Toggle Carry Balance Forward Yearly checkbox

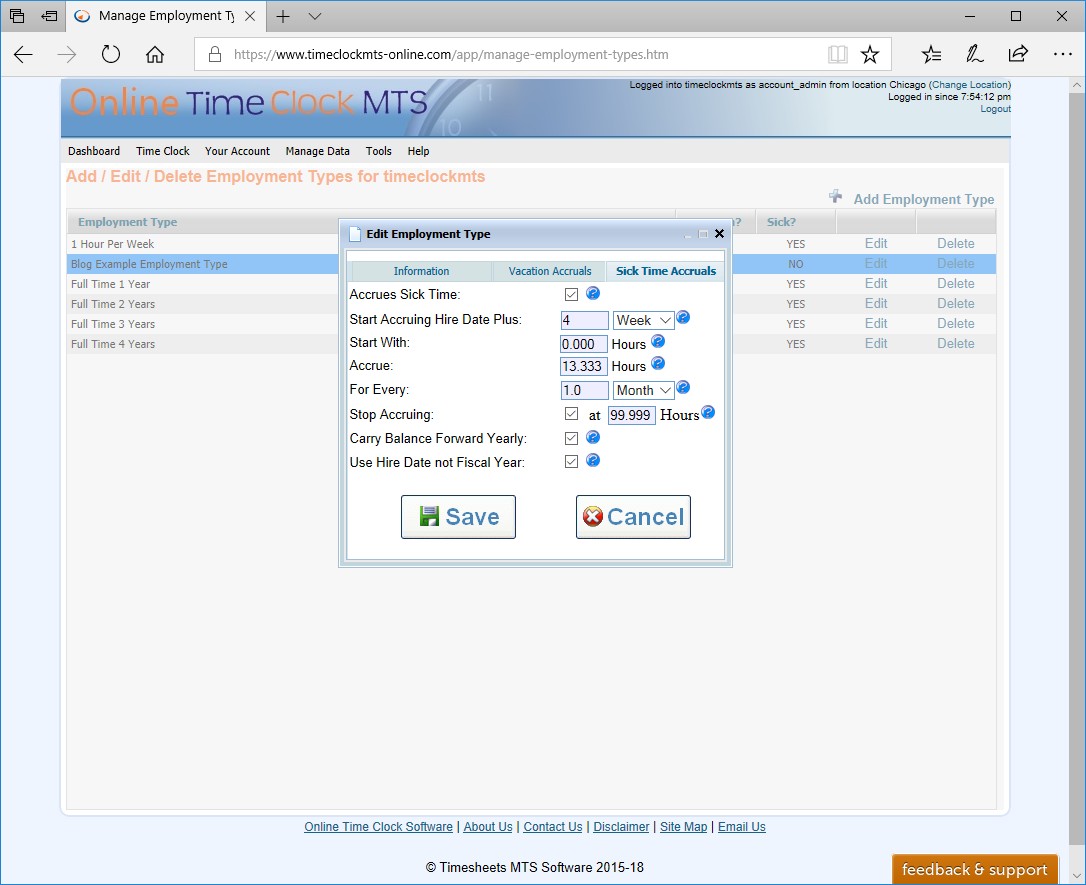coord(571,438)
